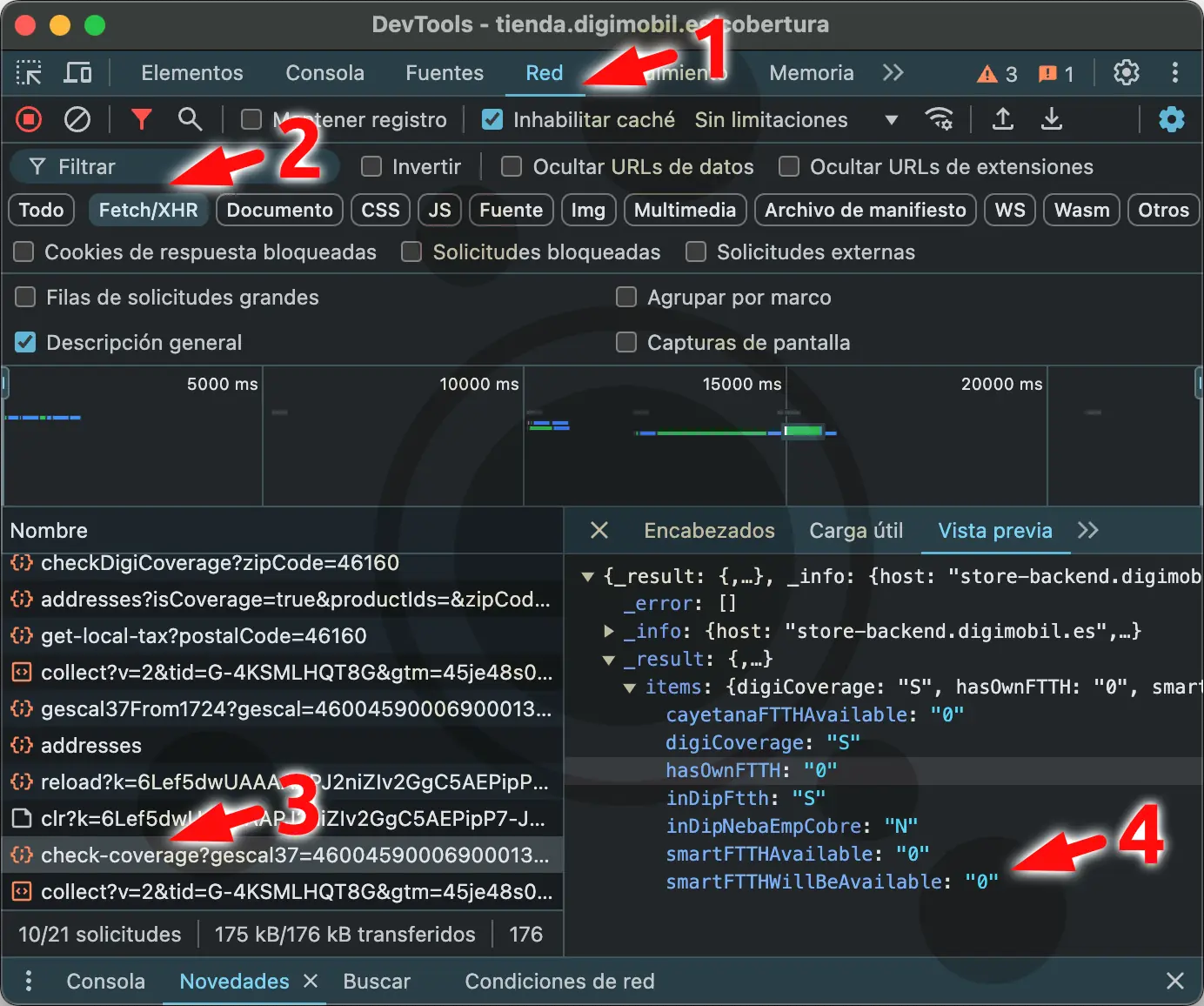Toggle Mantener registro checkbox
Image resolution: width=1204 pixels, height=1006 pixels.
pyautogui.click(x=251, y=119)
